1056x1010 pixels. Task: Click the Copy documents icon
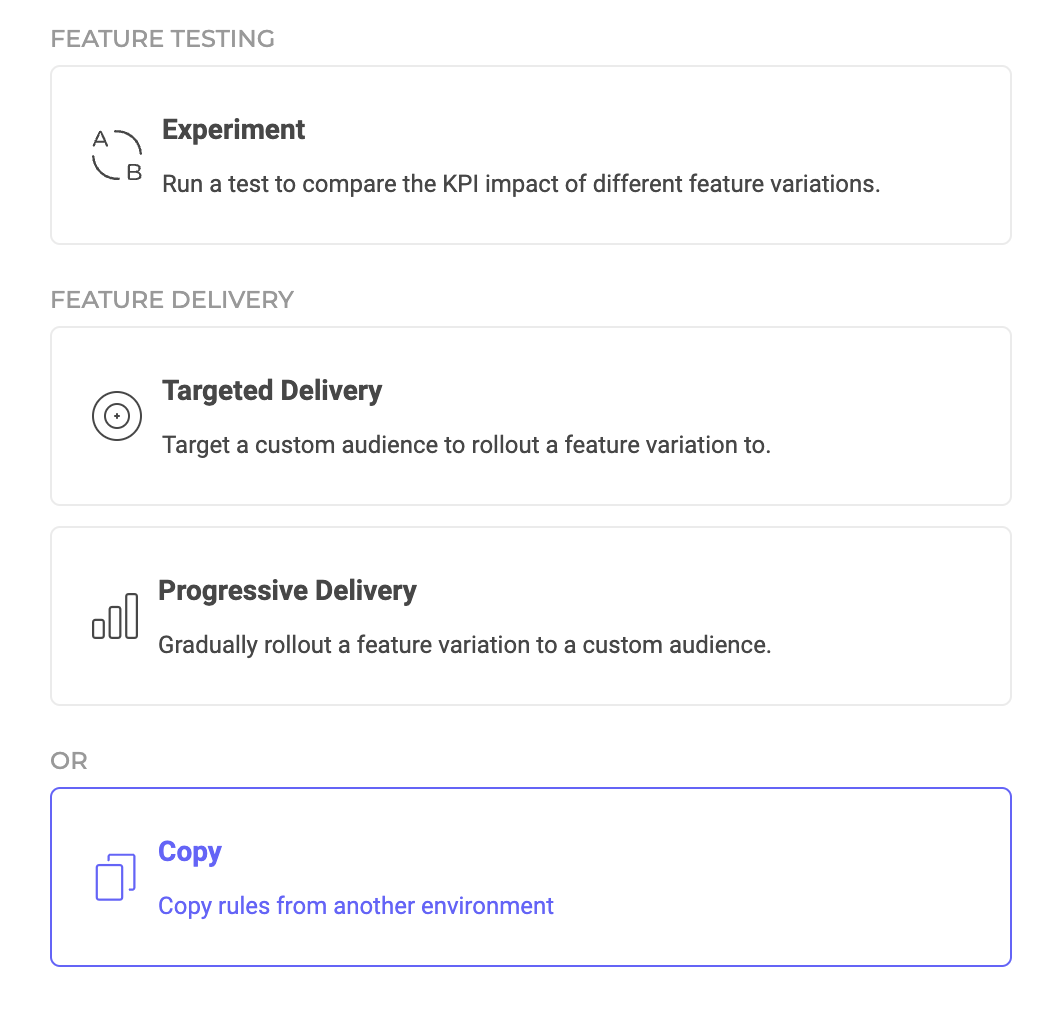point(115,877)
